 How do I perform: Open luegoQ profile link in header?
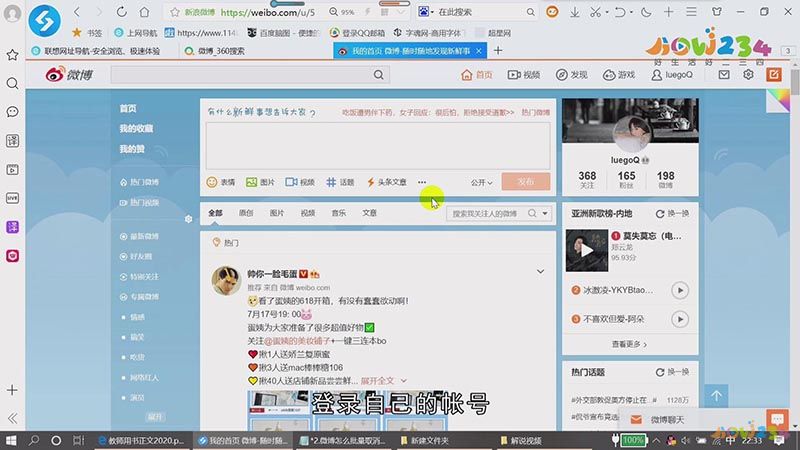point(672,75)
